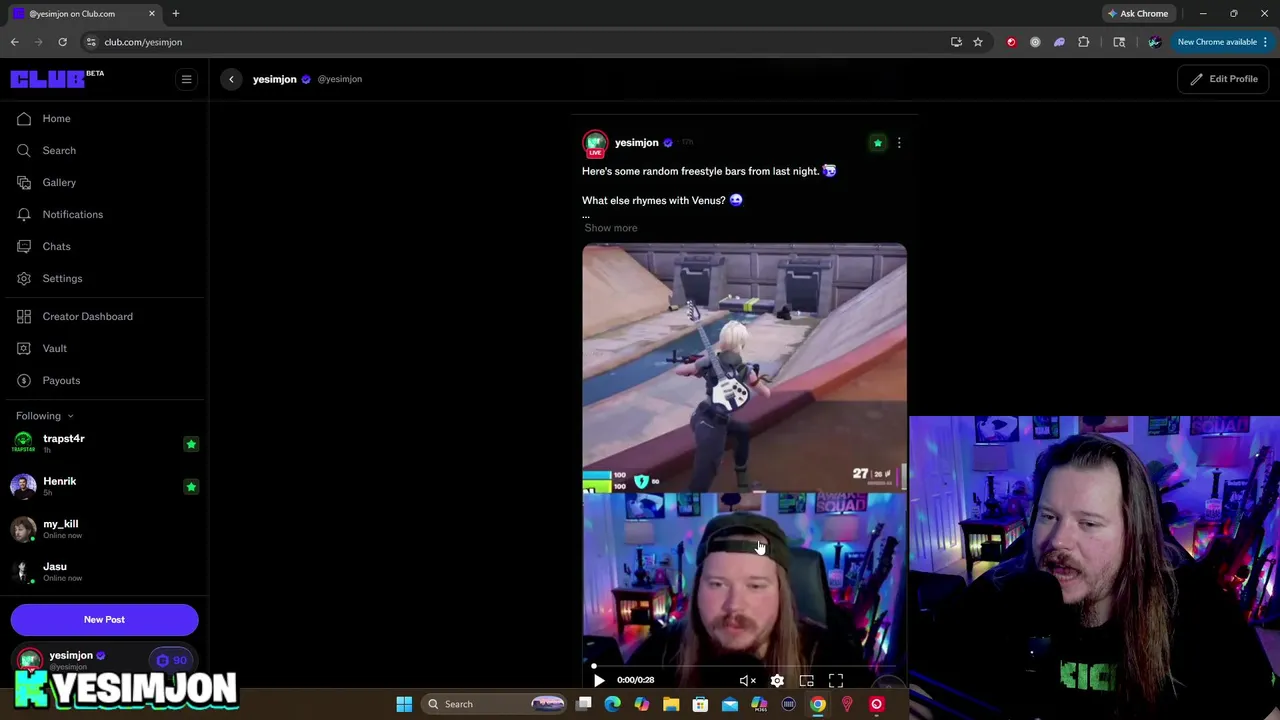Image resolution: width=1280 pixels, height=720 pixels.
Task: Create a New Post
Action: [x=104, y=619]
